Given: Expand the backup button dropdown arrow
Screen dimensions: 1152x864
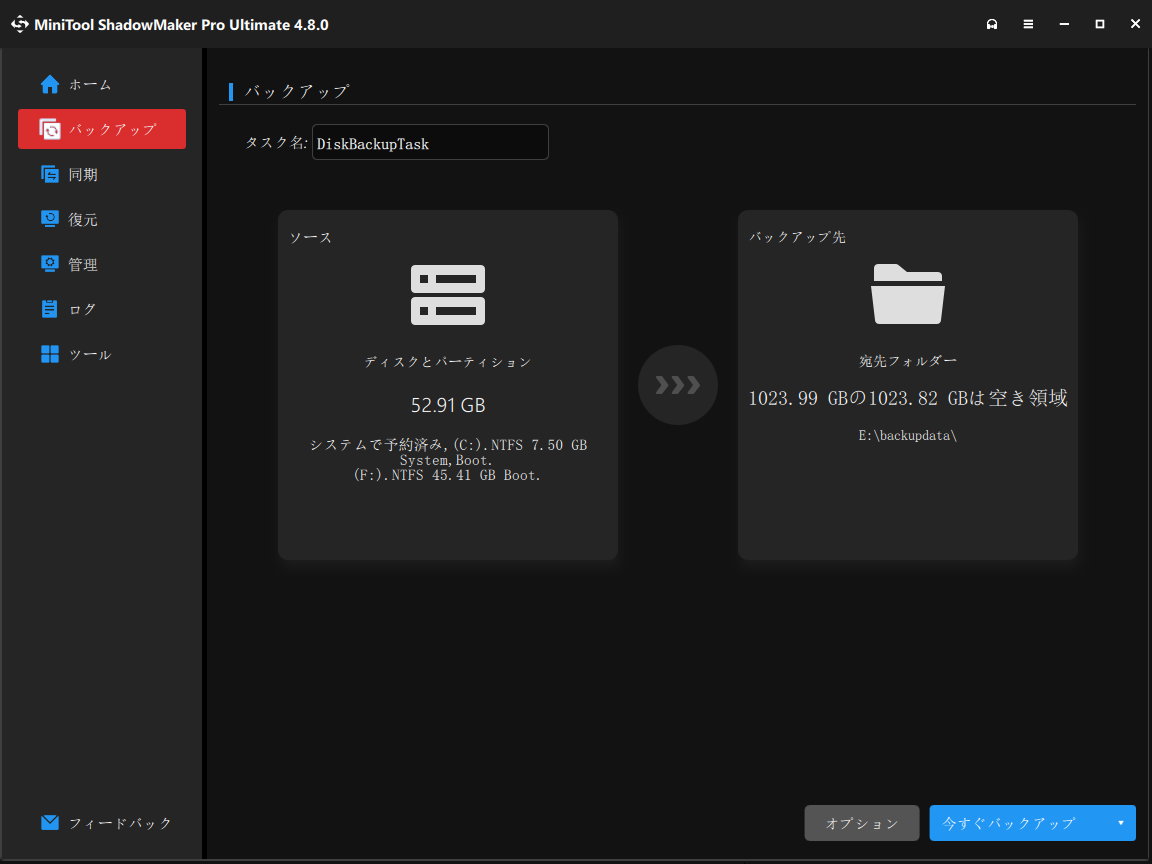Looking at the screenshot, I should click(1120, 823).
